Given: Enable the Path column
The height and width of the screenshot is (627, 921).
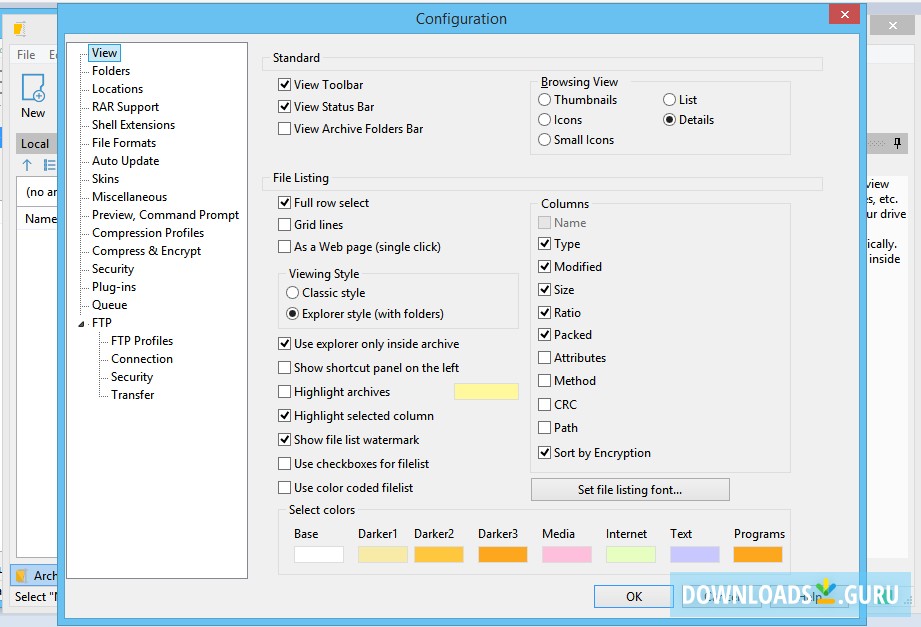Looking at the screenshot, I should (x=544, y=428).
